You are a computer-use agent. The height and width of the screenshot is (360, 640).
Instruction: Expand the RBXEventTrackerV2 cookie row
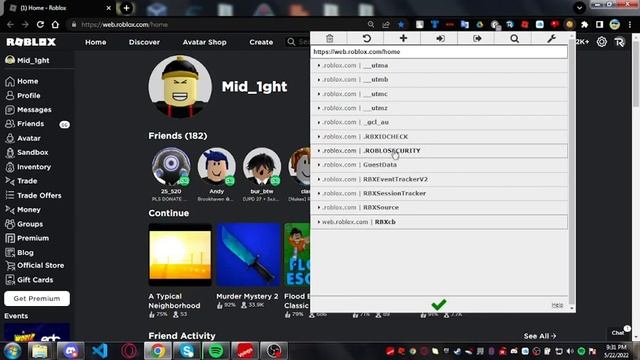pyautogui.click(x=439, y=179)
